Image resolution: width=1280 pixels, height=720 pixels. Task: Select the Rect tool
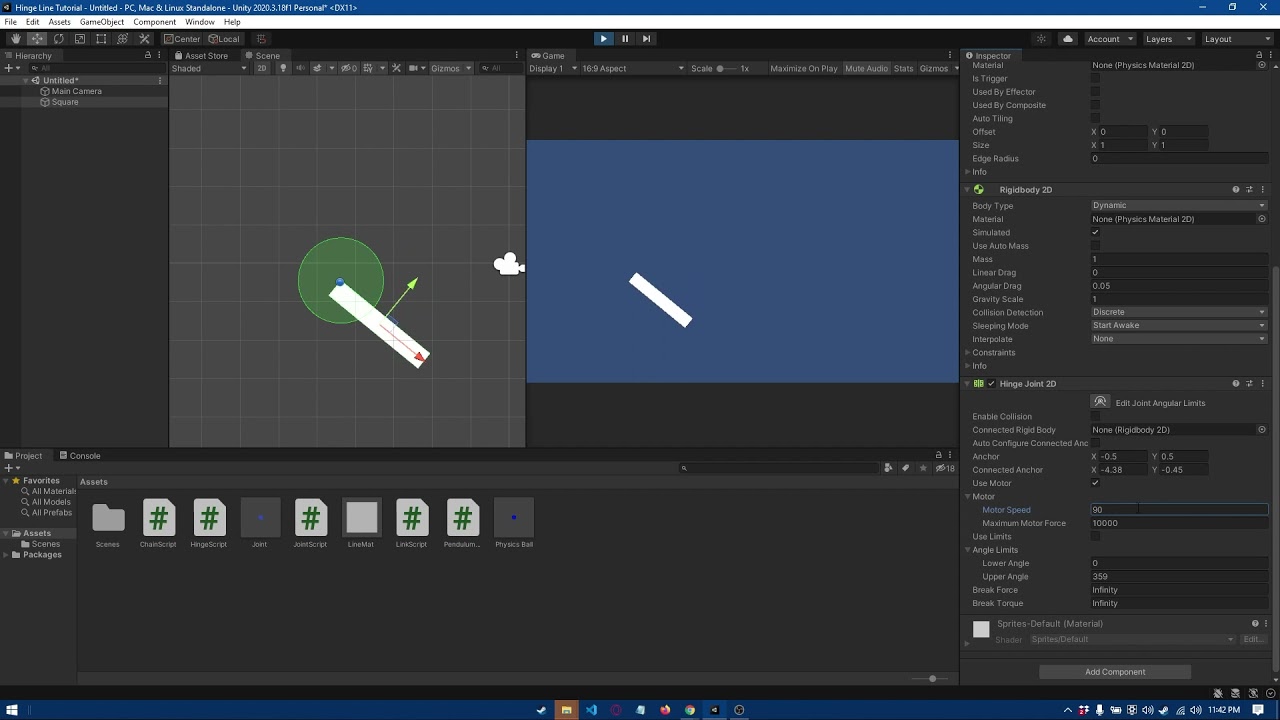coord(101,39)
